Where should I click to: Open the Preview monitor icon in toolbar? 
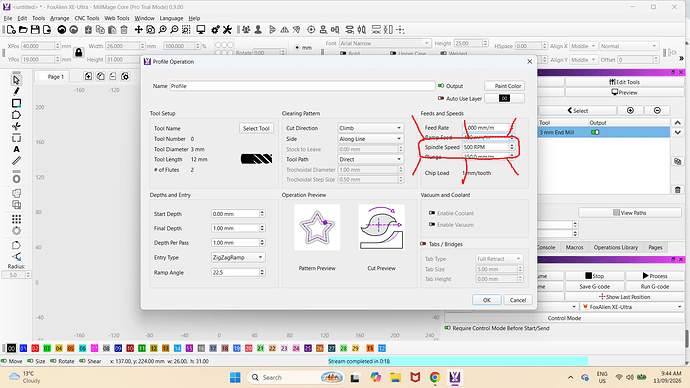tap(201, 29)
